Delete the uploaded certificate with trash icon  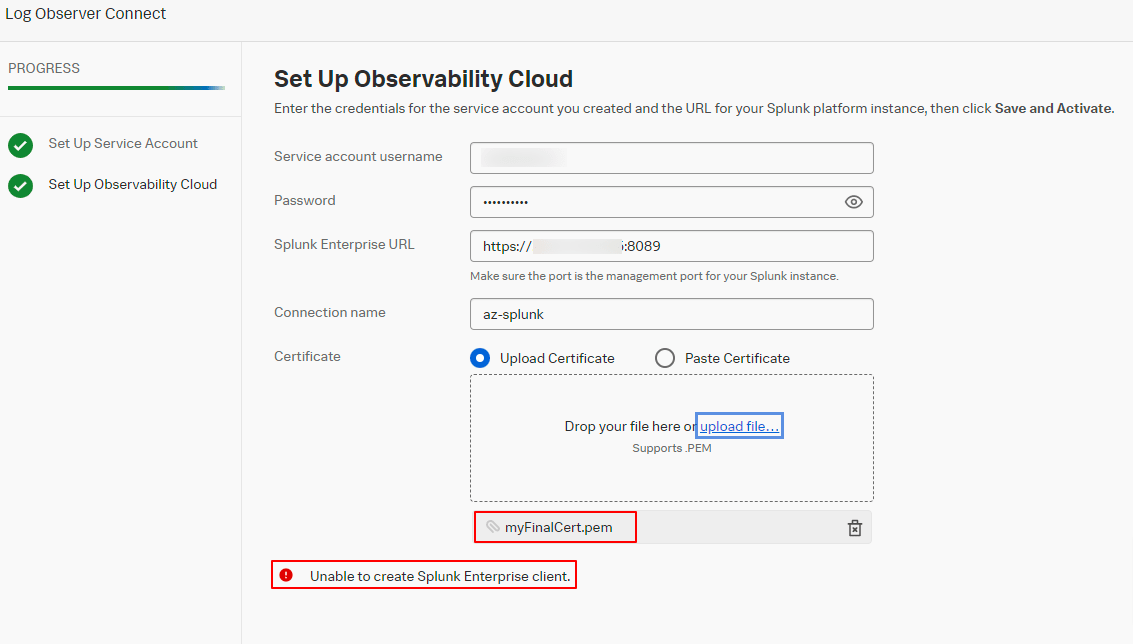click(x=855, y=528)
